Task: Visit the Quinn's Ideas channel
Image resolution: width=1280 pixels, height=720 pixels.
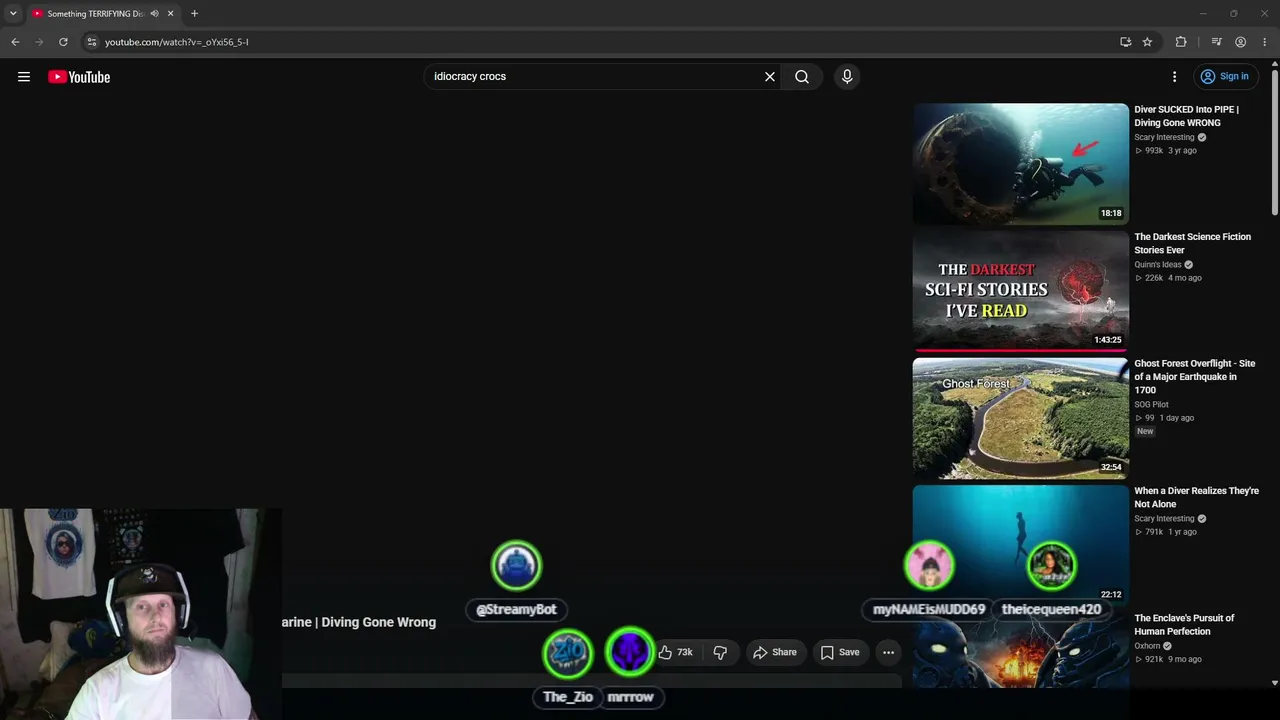Action: [x=1158, y=265]
